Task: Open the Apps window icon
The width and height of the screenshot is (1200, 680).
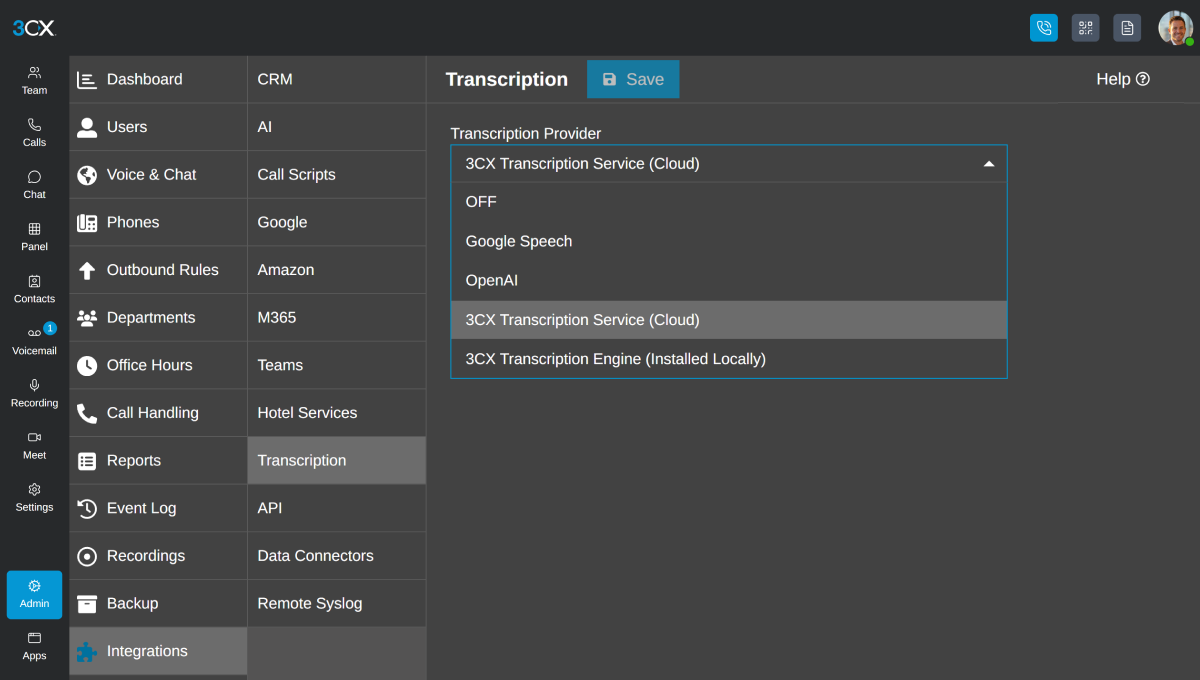Action: click(34, 638)
